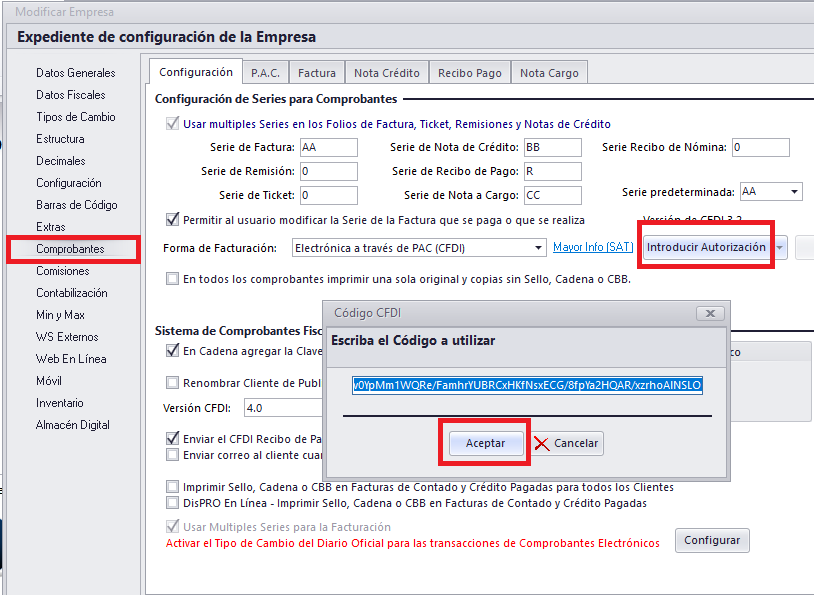
Task: Toggle Permitir al usuario modificar la Serie checkbox
Action: (x=172, y=219)
